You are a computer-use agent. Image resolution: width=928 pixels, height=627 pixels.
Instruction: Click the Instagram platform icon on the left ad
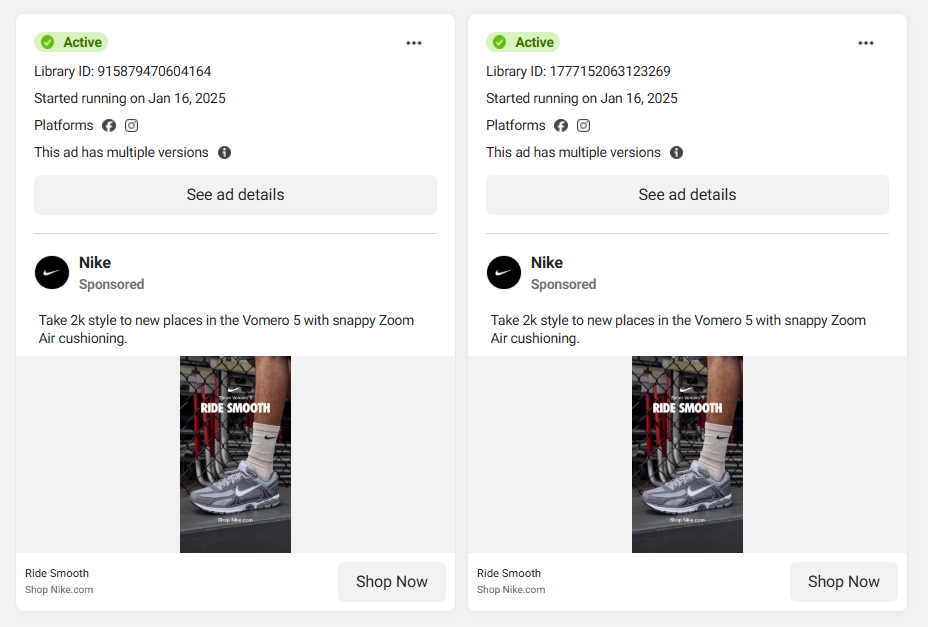coord(131,125)
